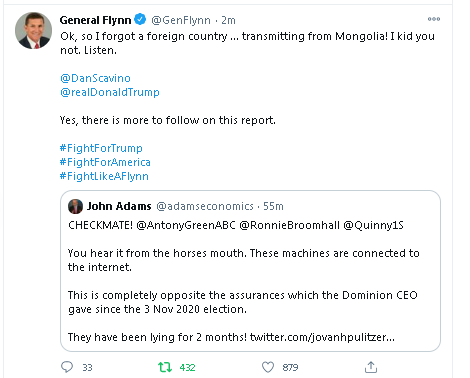Click John Adams name in quoted tweet
The width and height of the screenshot is (470, 378).
tap(119, 206)
